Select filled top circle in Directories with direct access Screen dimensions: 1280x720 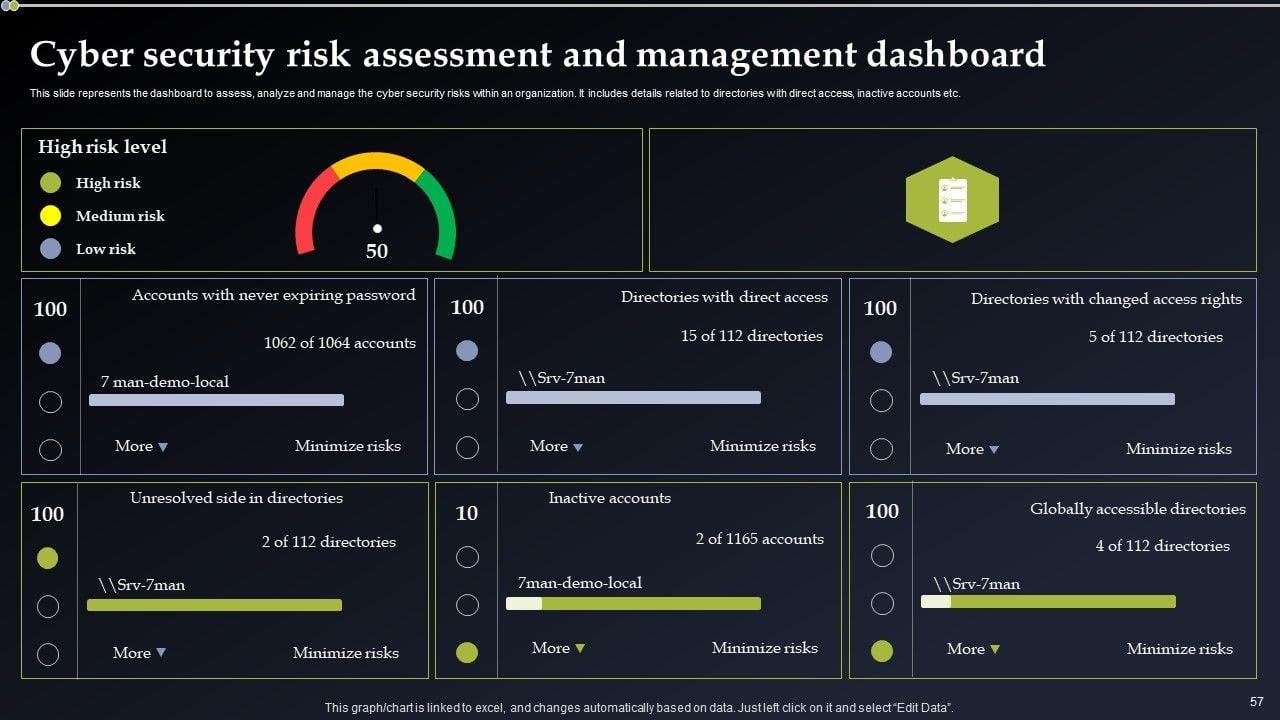coord(467,350)
